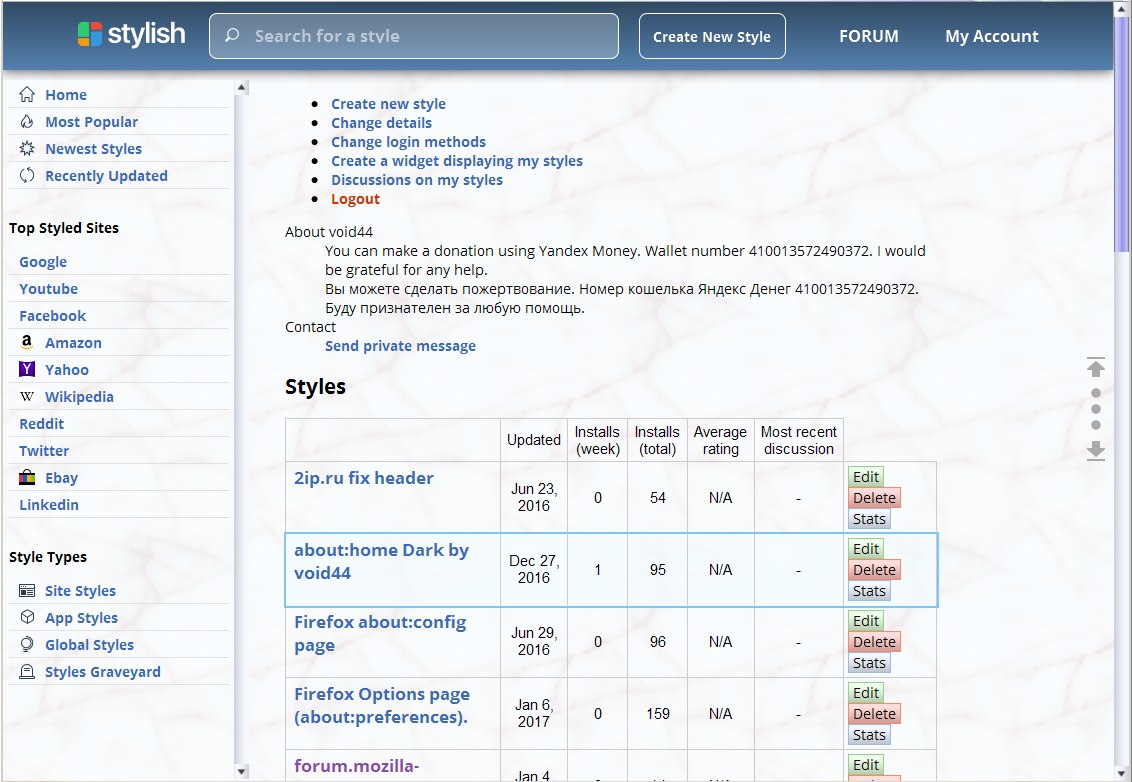The image size is (1132, 782).
Task: Edit about:home Dark by void44
Action: coord(866,549)
